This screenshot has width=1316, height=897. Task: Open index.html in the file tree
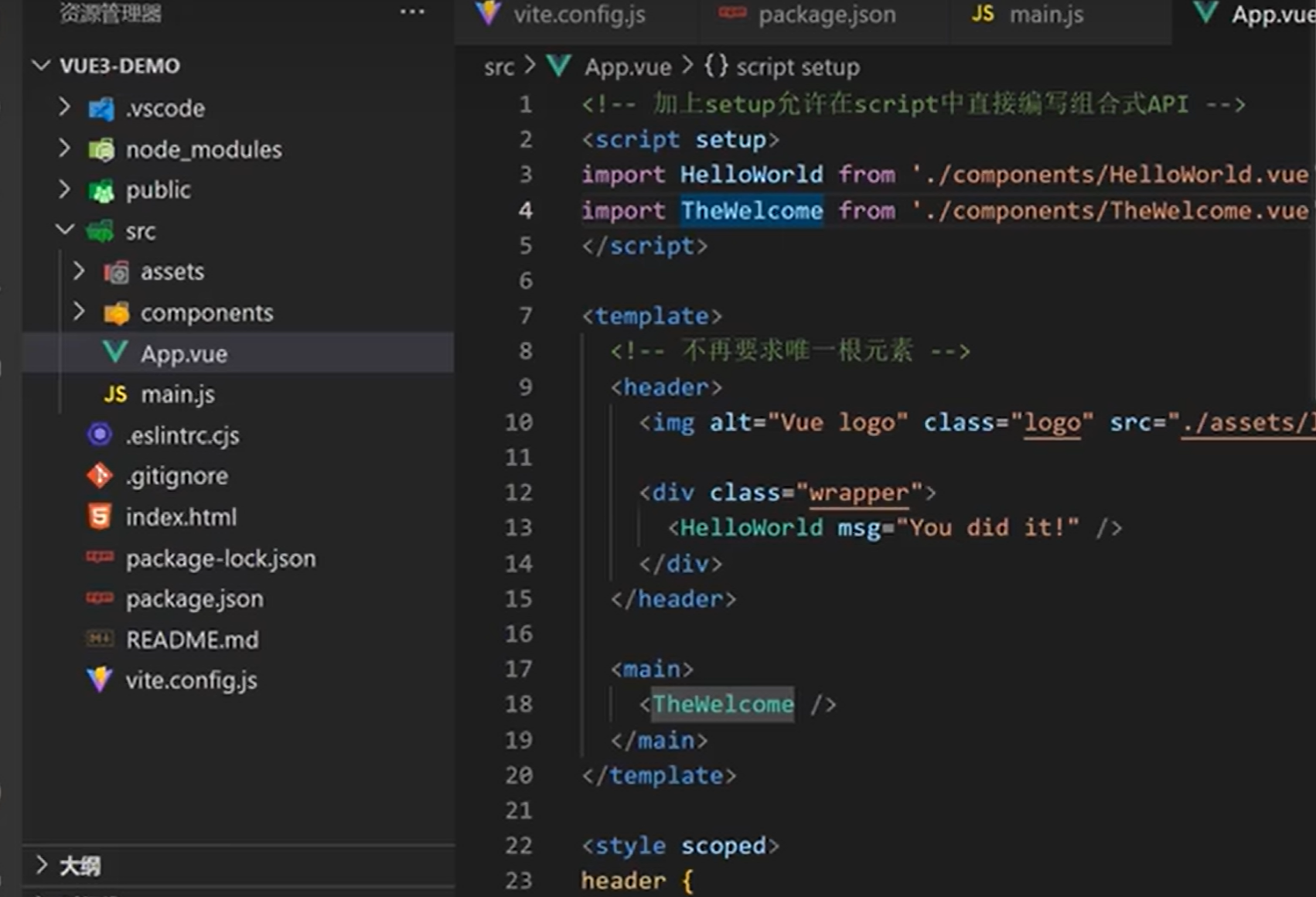coord(238,517)
